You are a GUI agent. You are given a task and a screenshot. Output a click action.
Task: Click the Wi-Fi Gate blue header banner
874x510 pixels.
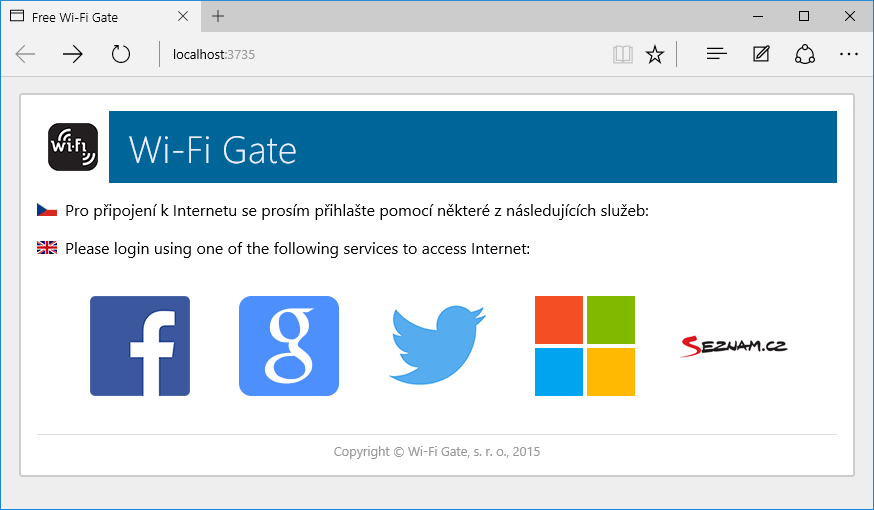473,147
